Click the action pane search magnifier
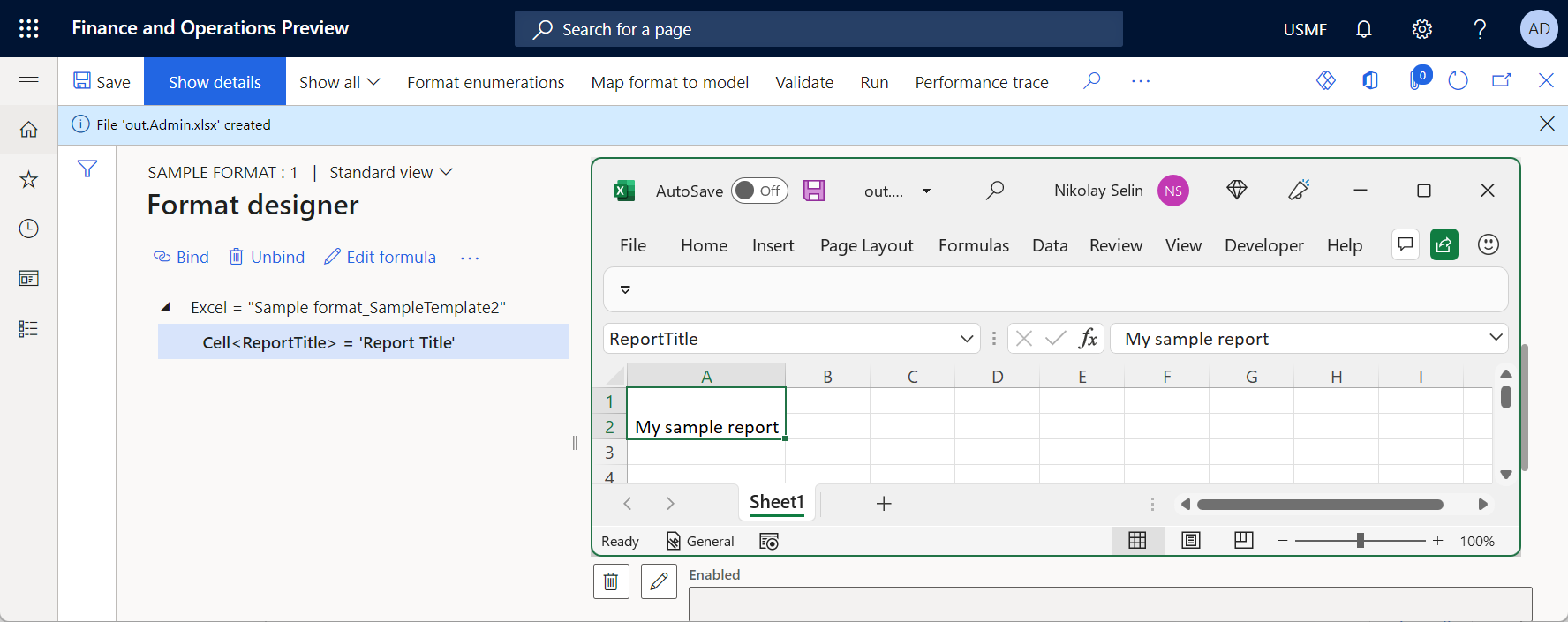The height and width of the screenshot is (622, 1568). tap(1092, 81)
